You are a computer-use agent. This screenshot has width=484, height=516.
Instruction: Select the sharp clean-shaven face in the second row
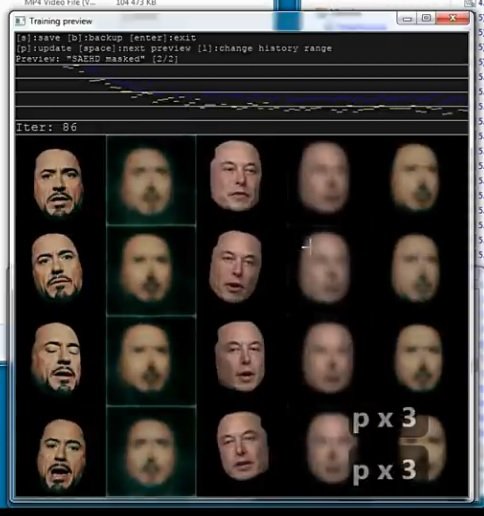(x=235, y=267)
